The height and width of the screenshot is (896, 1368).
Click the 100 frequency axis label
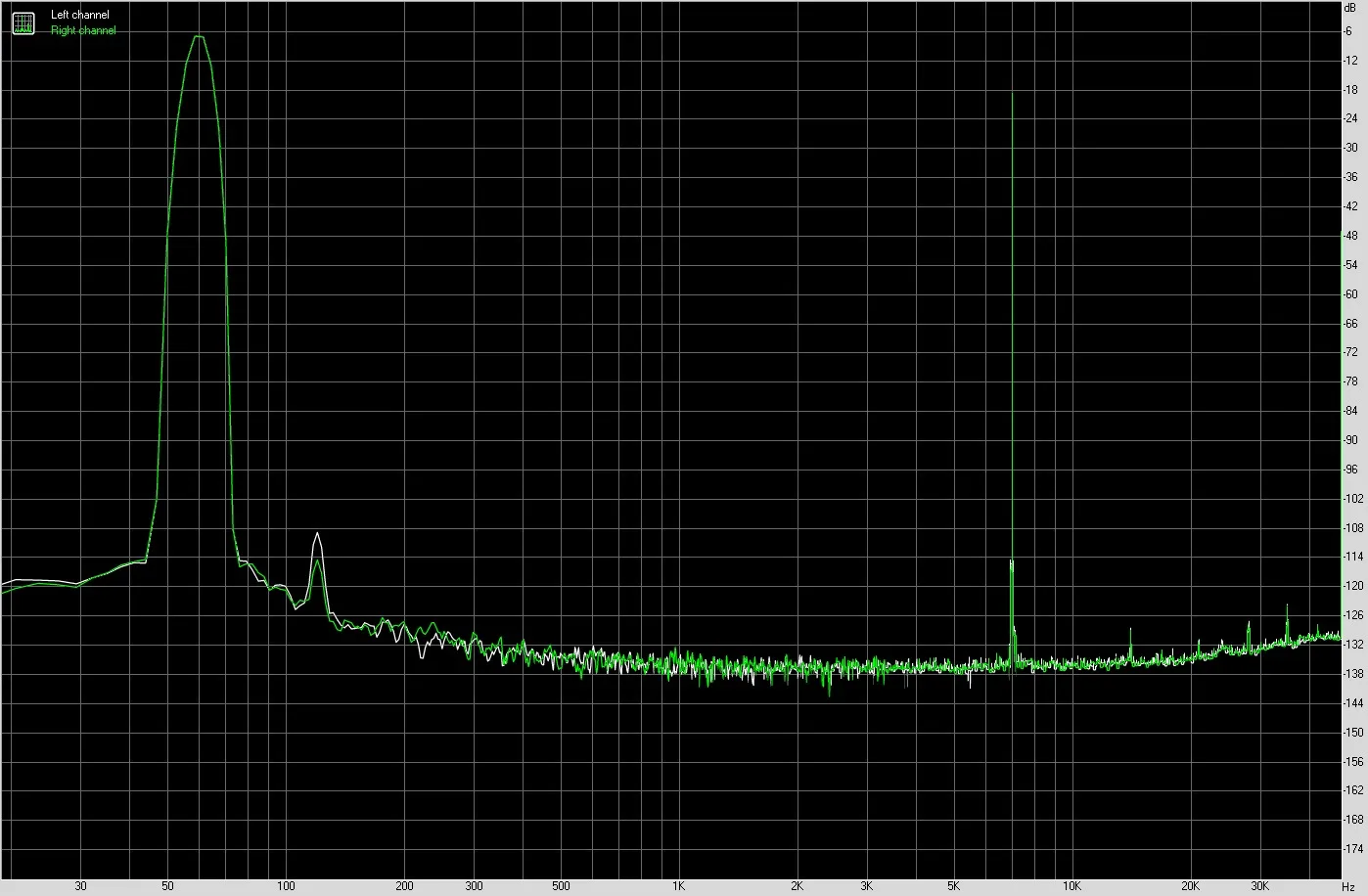[286, 886]
